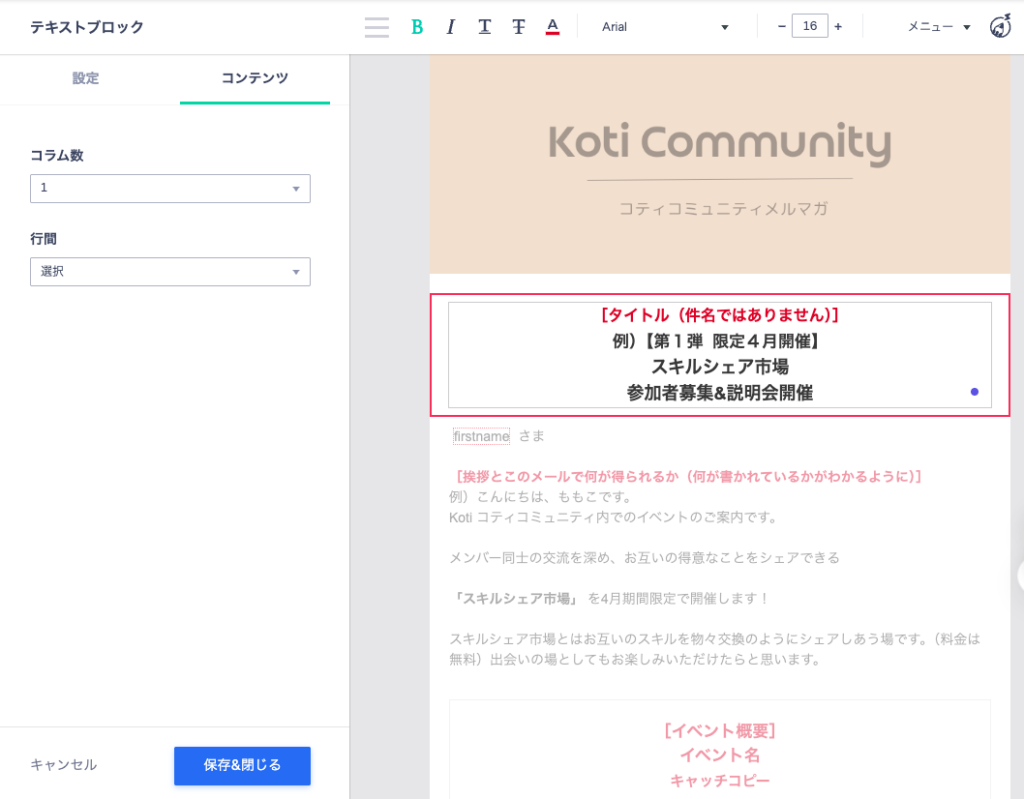
Task: Apply strikethrough formatting icon
Action: pos(519,27)
